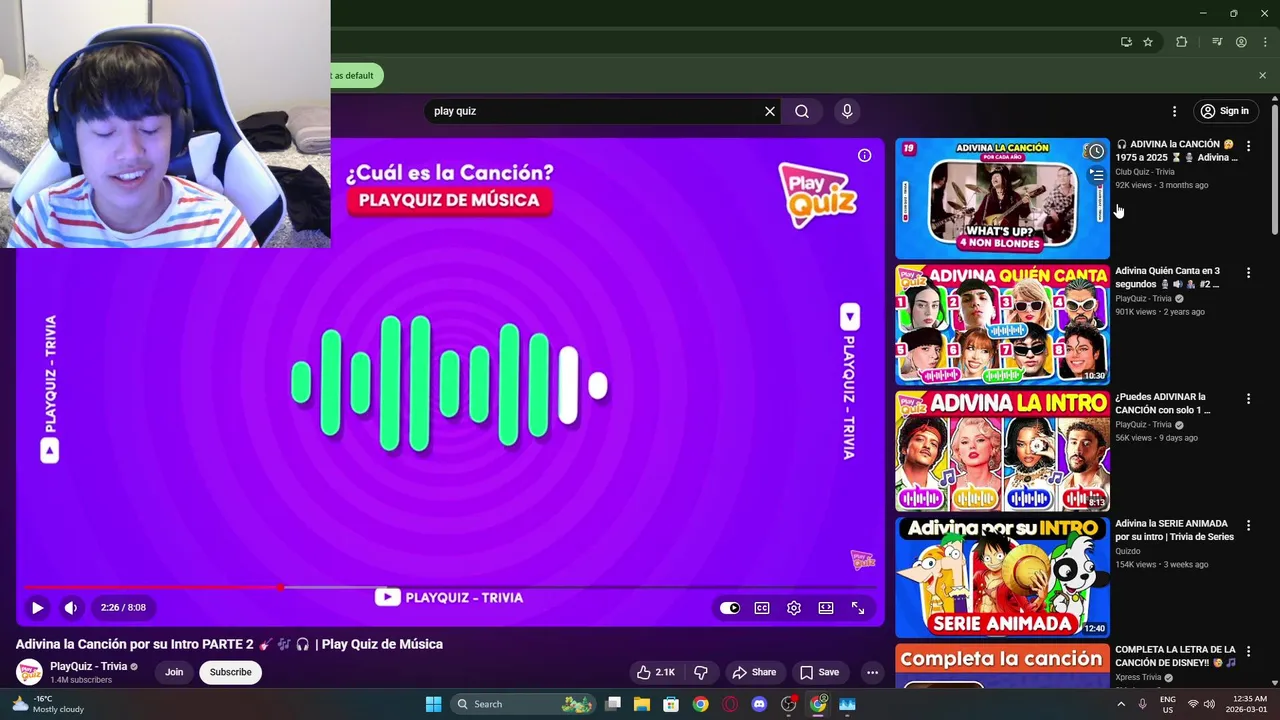The height and width of the screenshot is (720, 1280).
Task: Open the 'ADIVINA QUIÉN CANTA' thumbnail
Action: coord(1002,324)
